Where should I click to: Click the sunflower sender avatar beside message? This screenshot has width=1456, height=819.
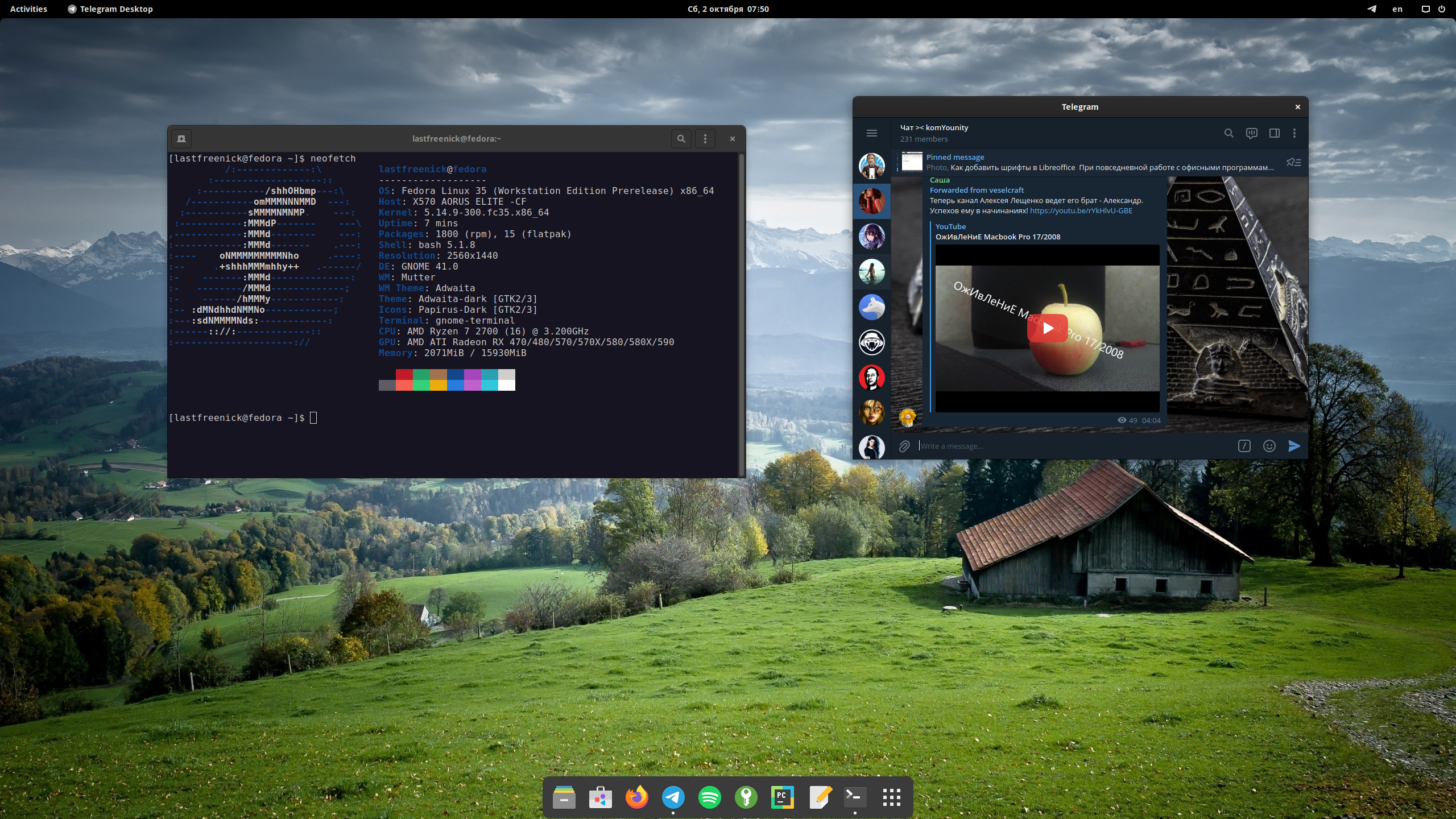point(908,418)
